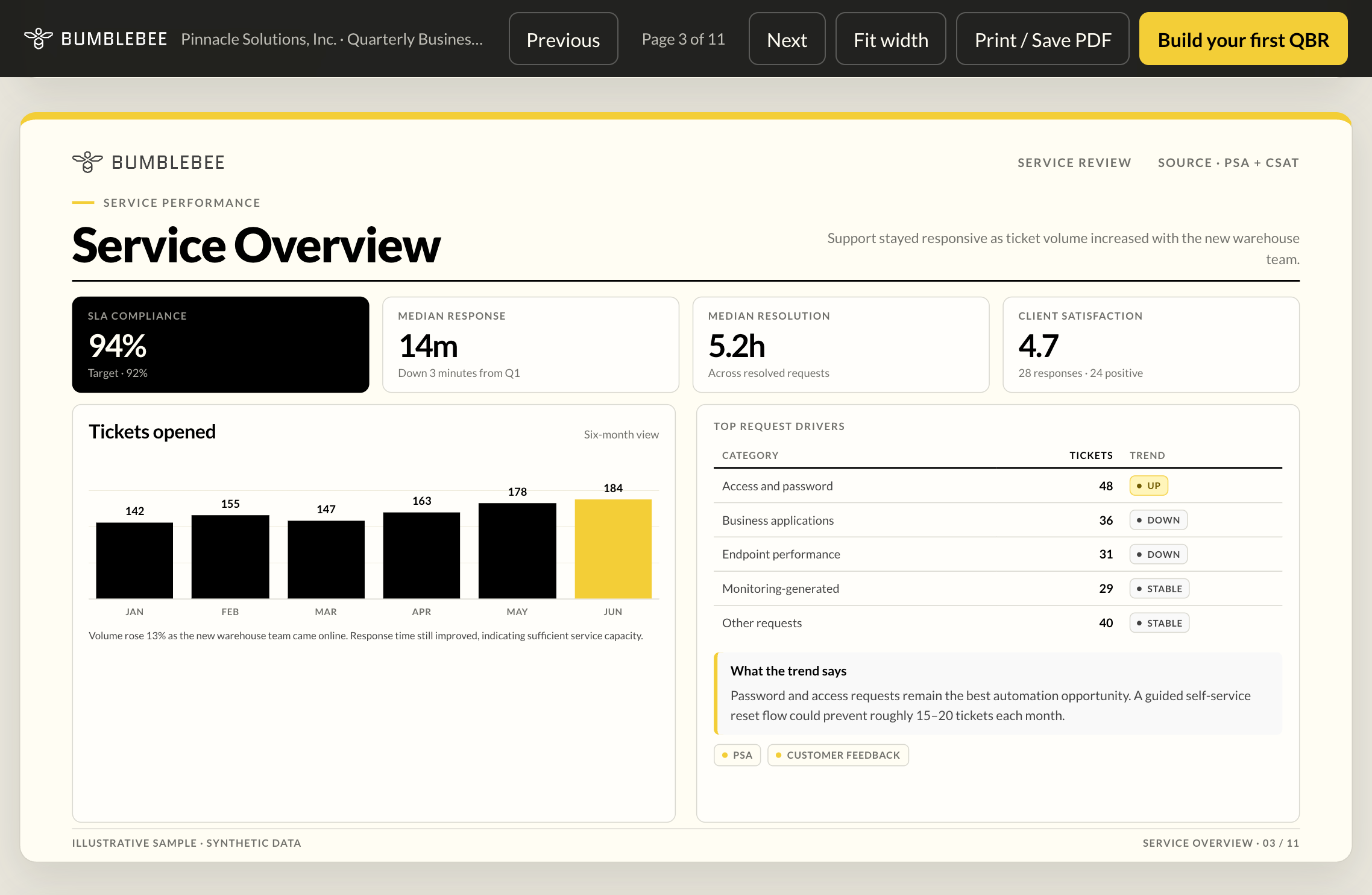
Task: Click the TICKETS column header
Action: [x=1091, y=455]
